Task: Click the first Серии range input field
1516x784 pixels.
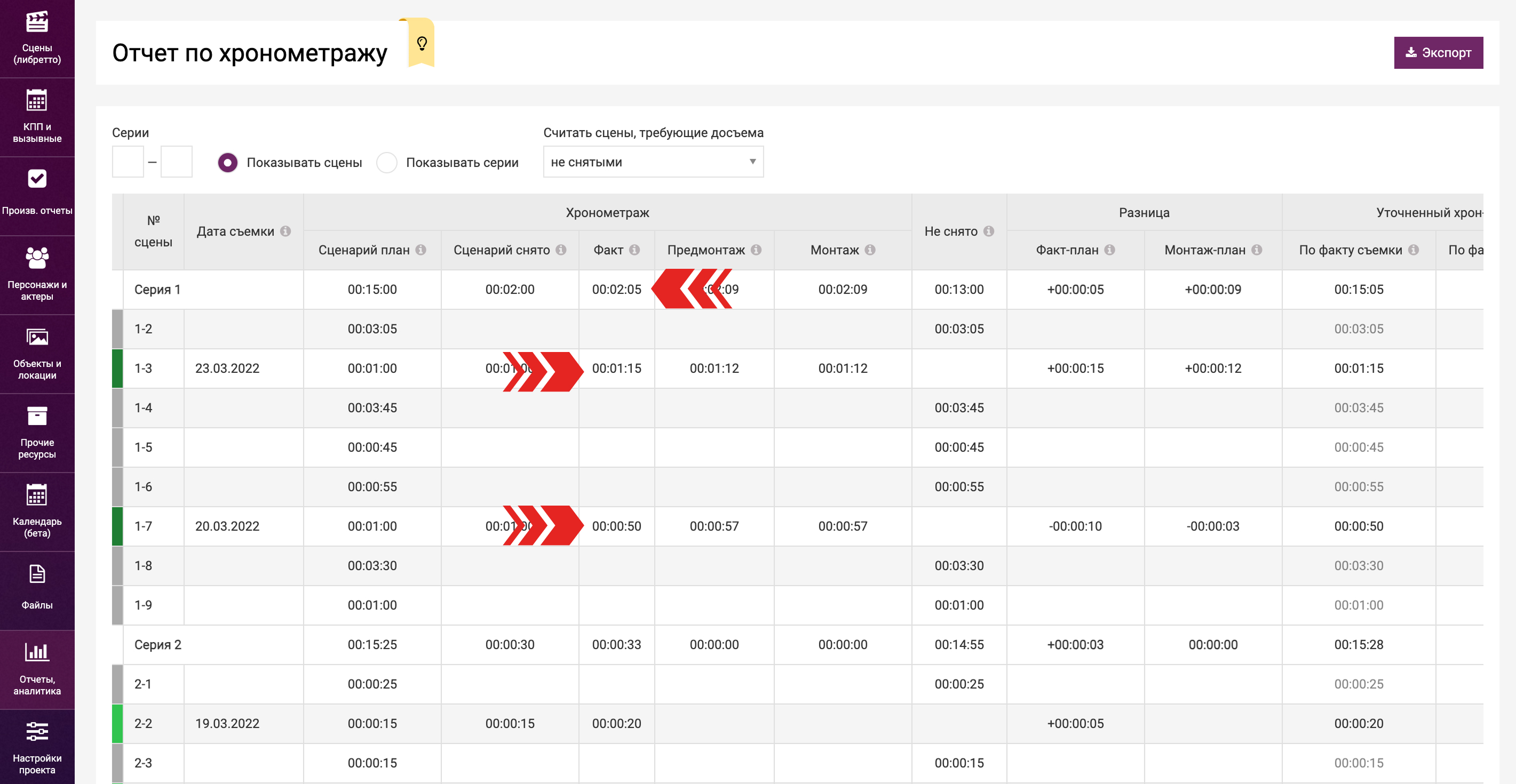Action: coord(128,162)
